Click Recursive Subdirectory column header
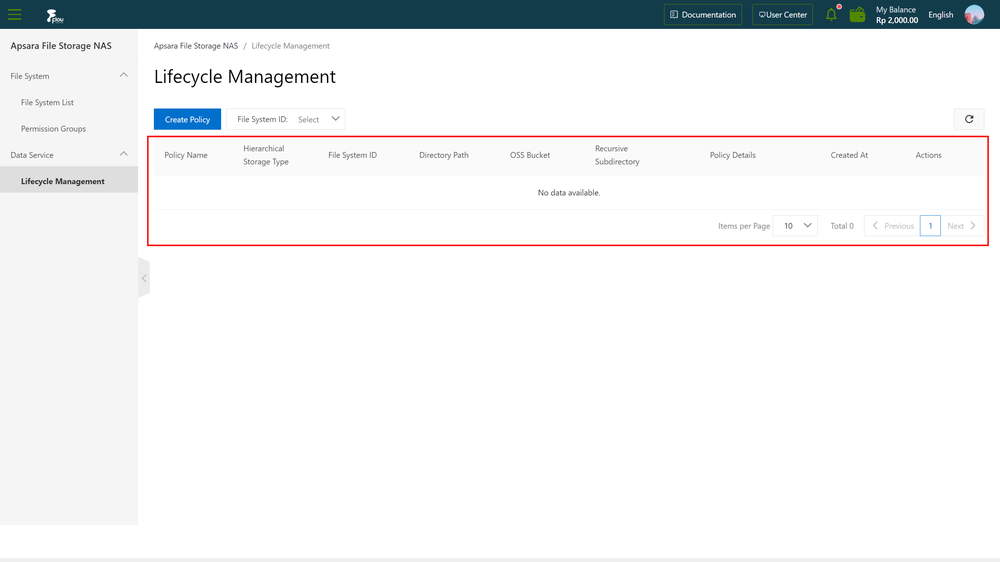 click(617, 155)
